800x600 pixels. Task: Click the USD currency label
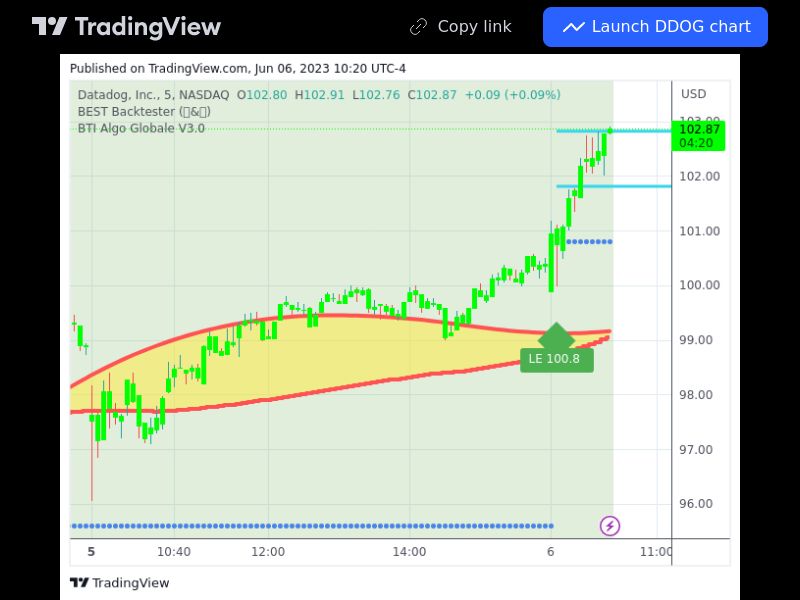coord(693,94)
